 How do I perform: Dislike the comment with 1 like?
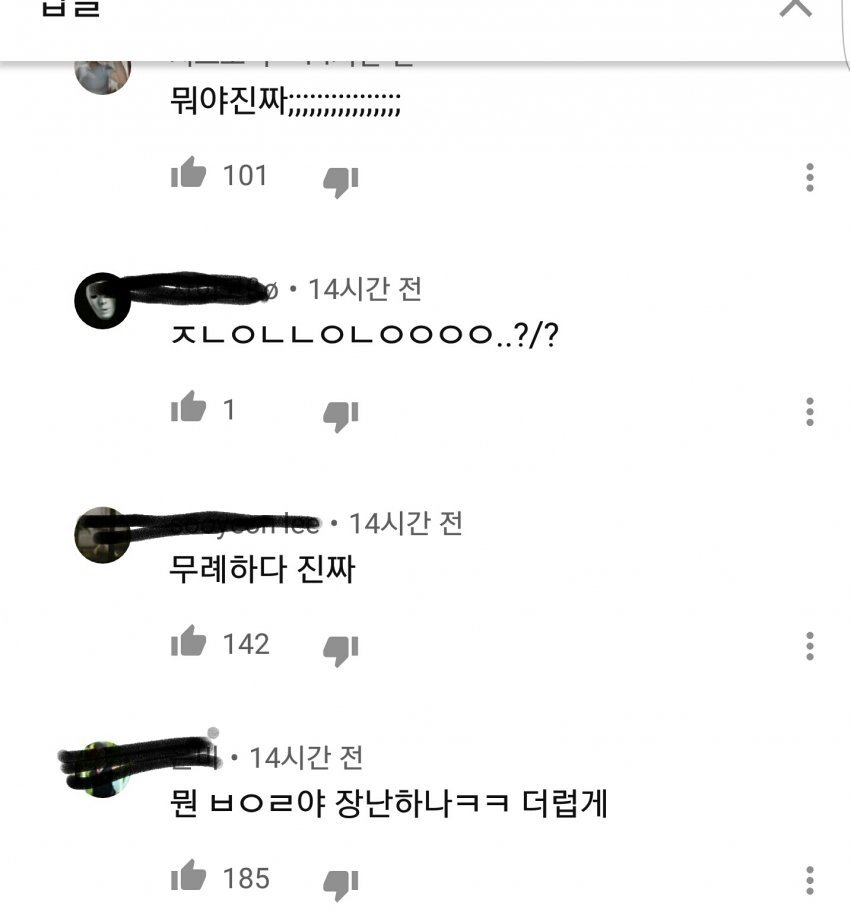(341, 416)
